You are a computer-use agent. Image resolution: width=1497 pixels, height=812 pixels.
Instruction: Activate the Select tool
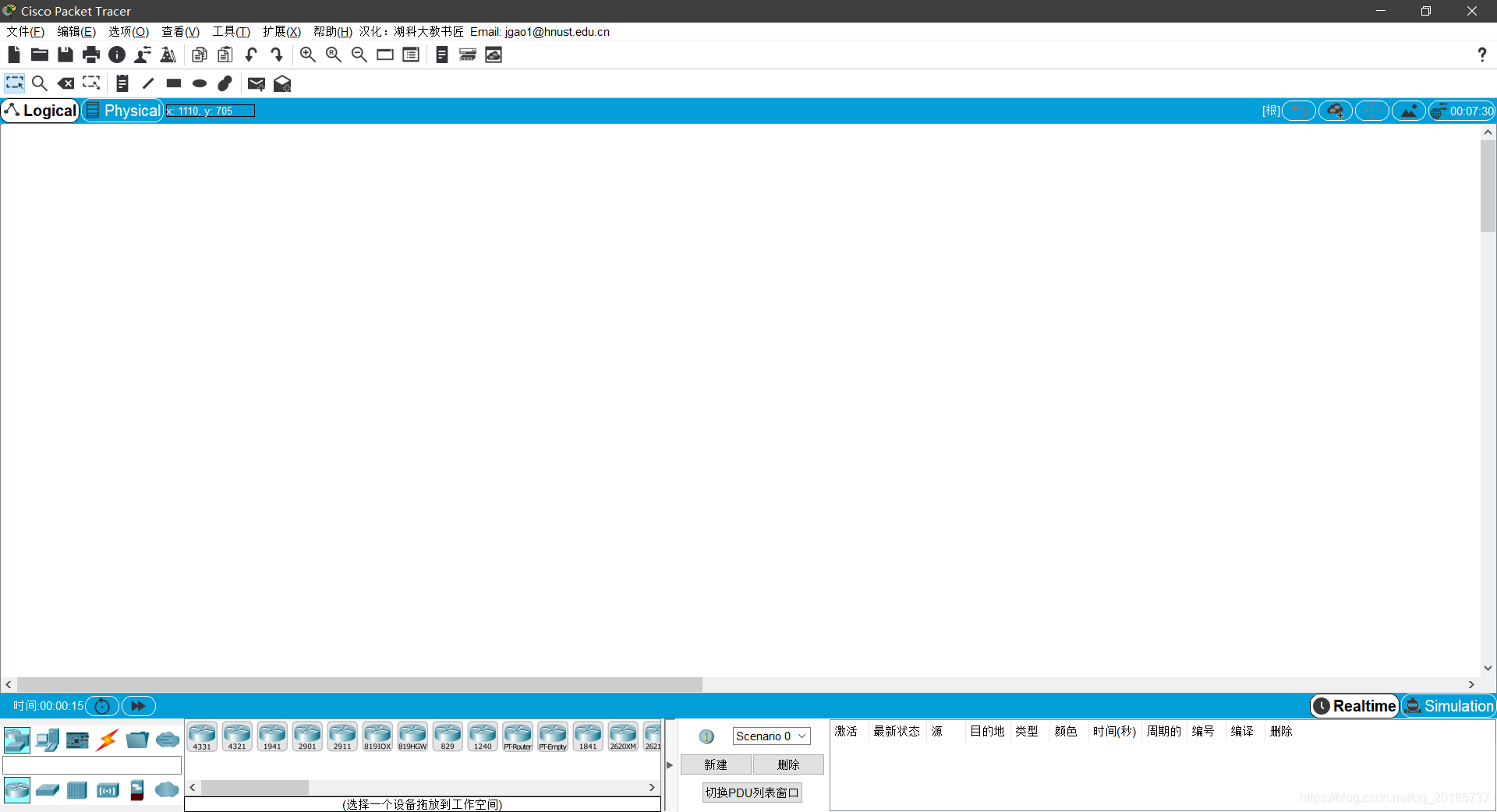click(x=15, y=83)
